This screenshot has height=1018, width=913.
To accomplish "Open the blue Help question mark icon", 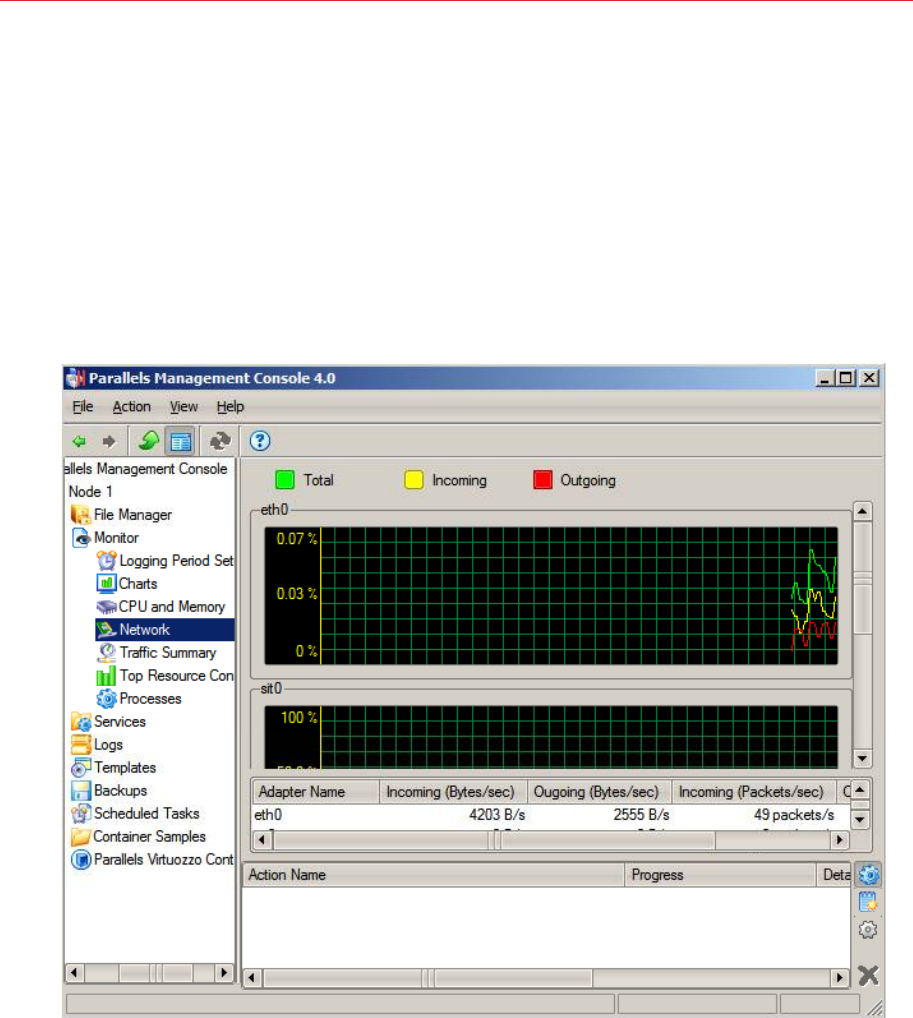I will (260, 441).
